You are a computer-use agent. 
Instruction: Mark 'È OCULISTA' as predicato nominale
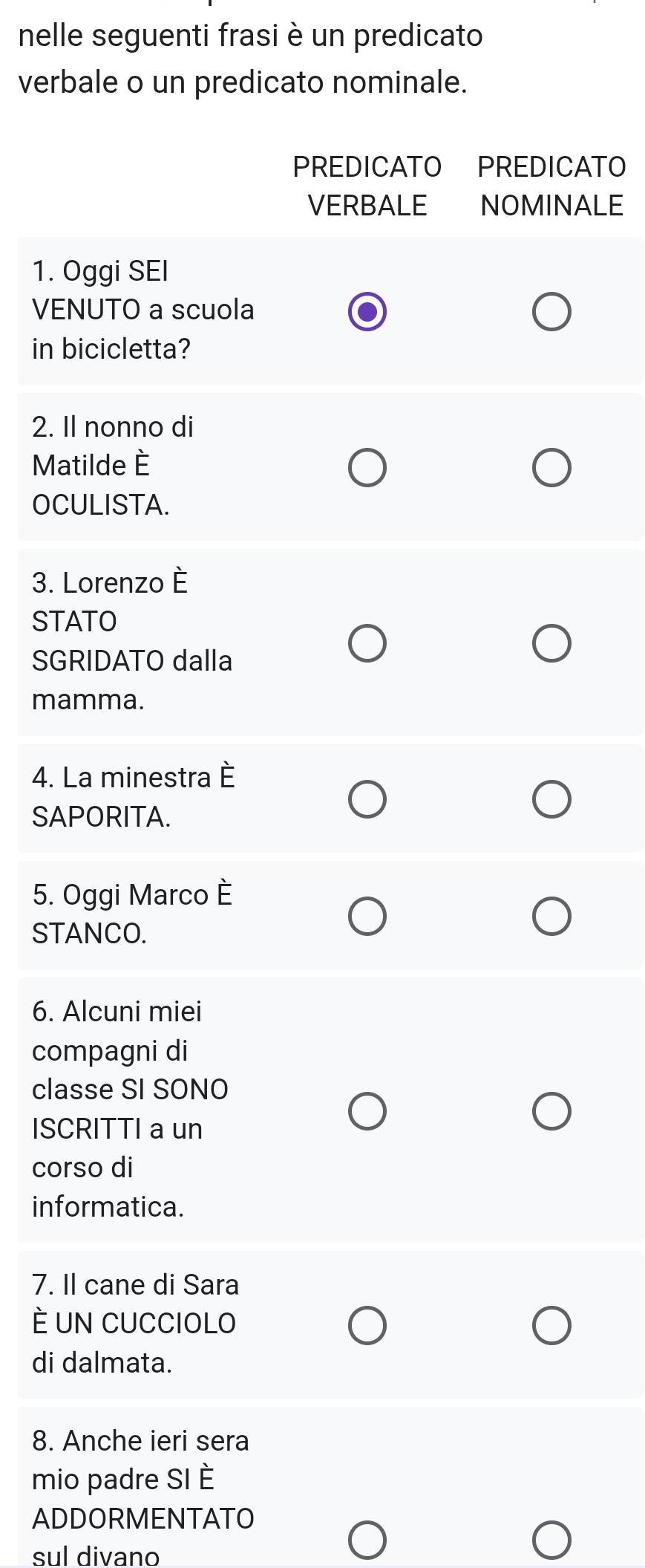click(x=551, y=468)
